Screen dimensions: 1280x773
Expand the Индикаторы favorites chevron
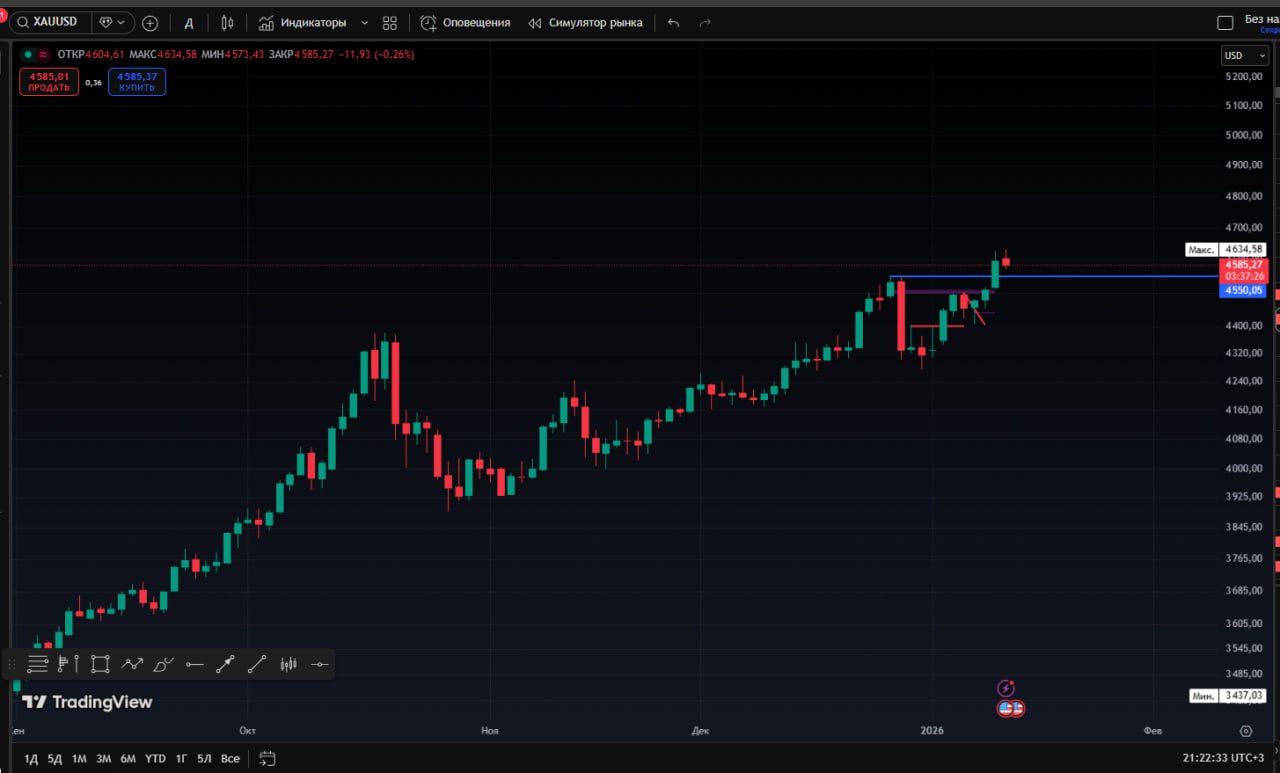point(364,22)
